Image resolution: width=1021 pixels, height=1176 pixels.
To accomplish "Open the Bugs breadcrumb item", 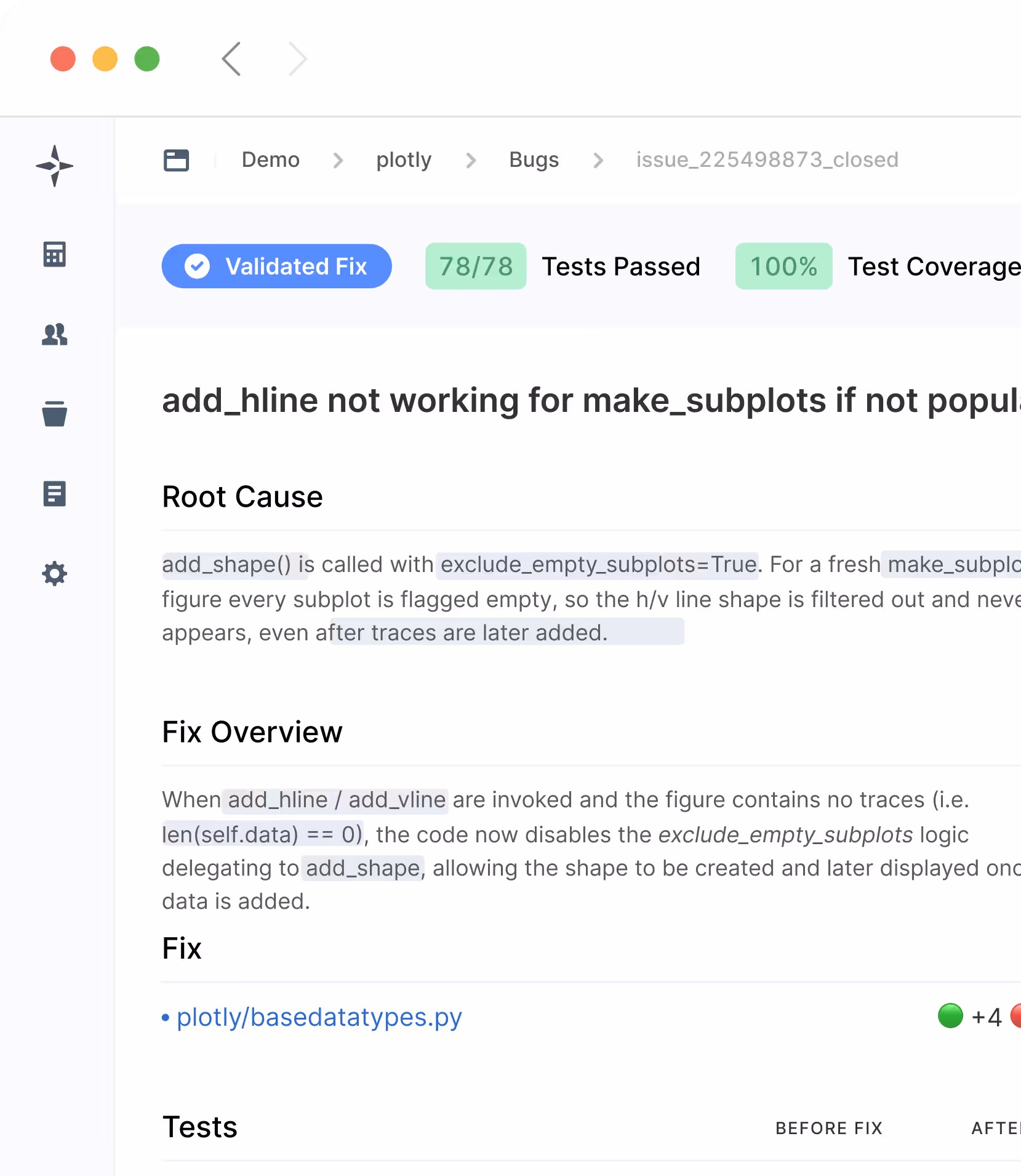I will click(534, 160).
